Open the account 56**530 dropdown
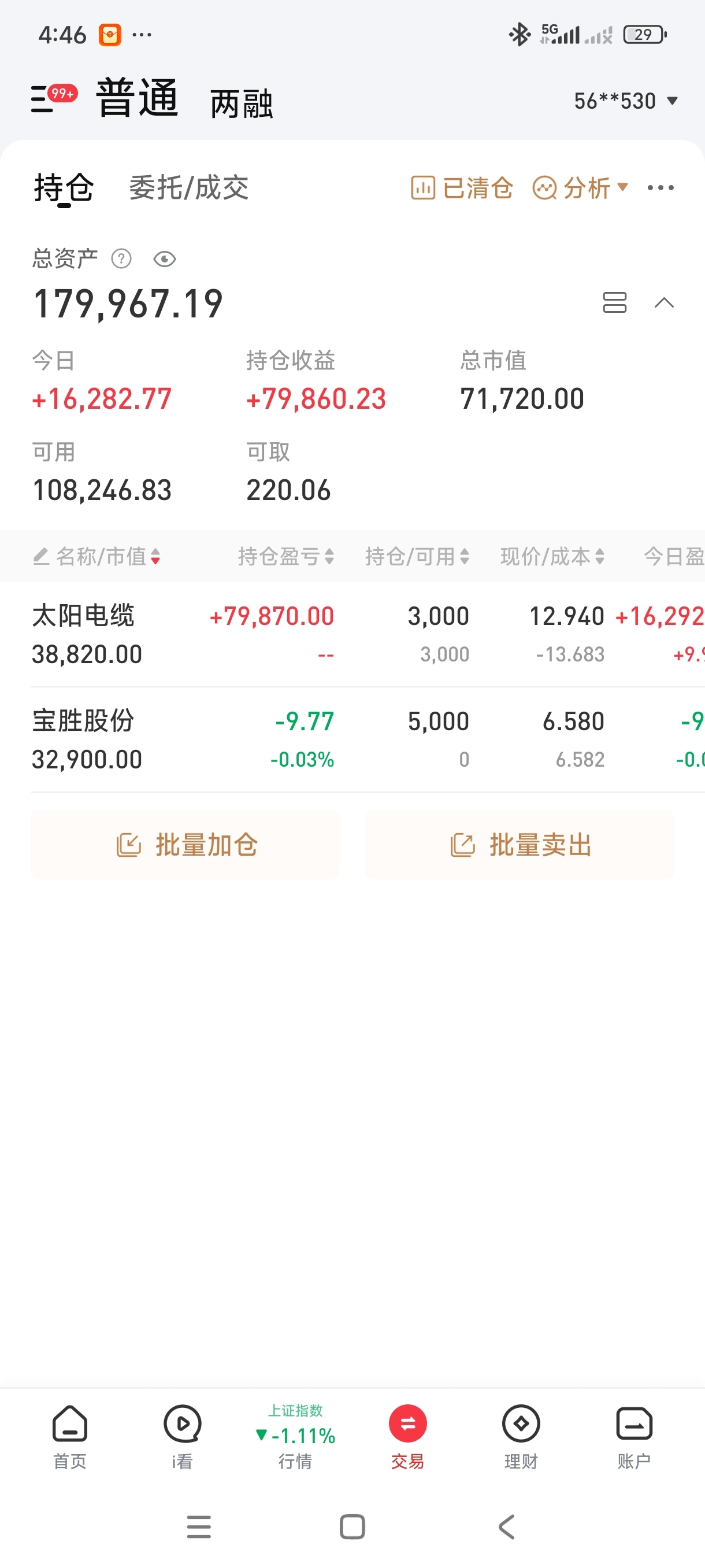Viewport: 705px width, 1568px height. (x=625, y=101)
